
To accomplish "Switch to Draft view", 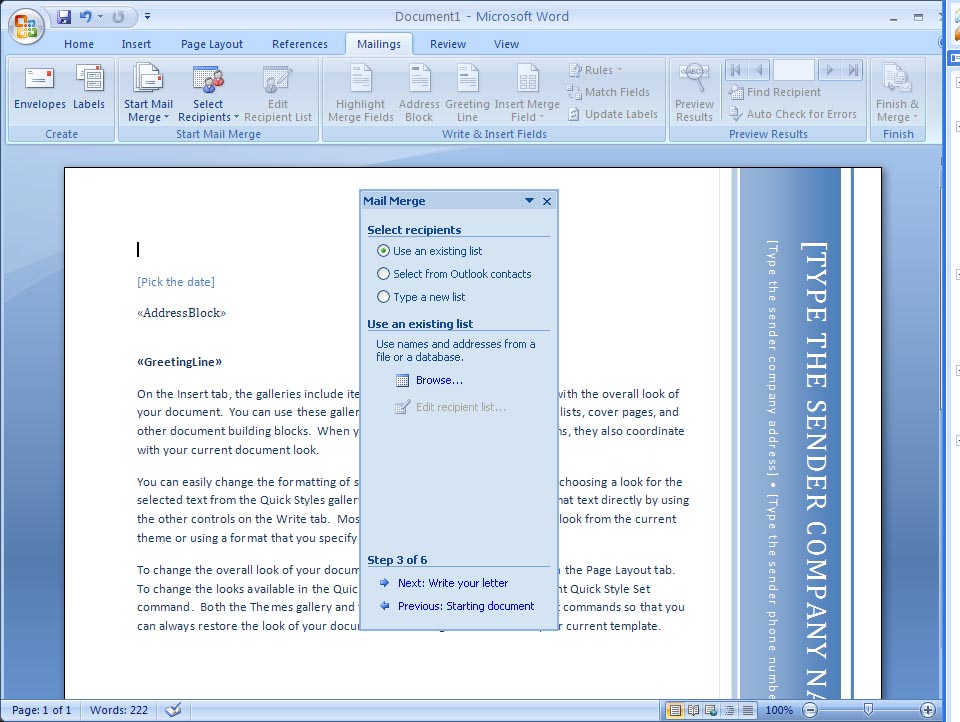I will (x=748, y=710).
